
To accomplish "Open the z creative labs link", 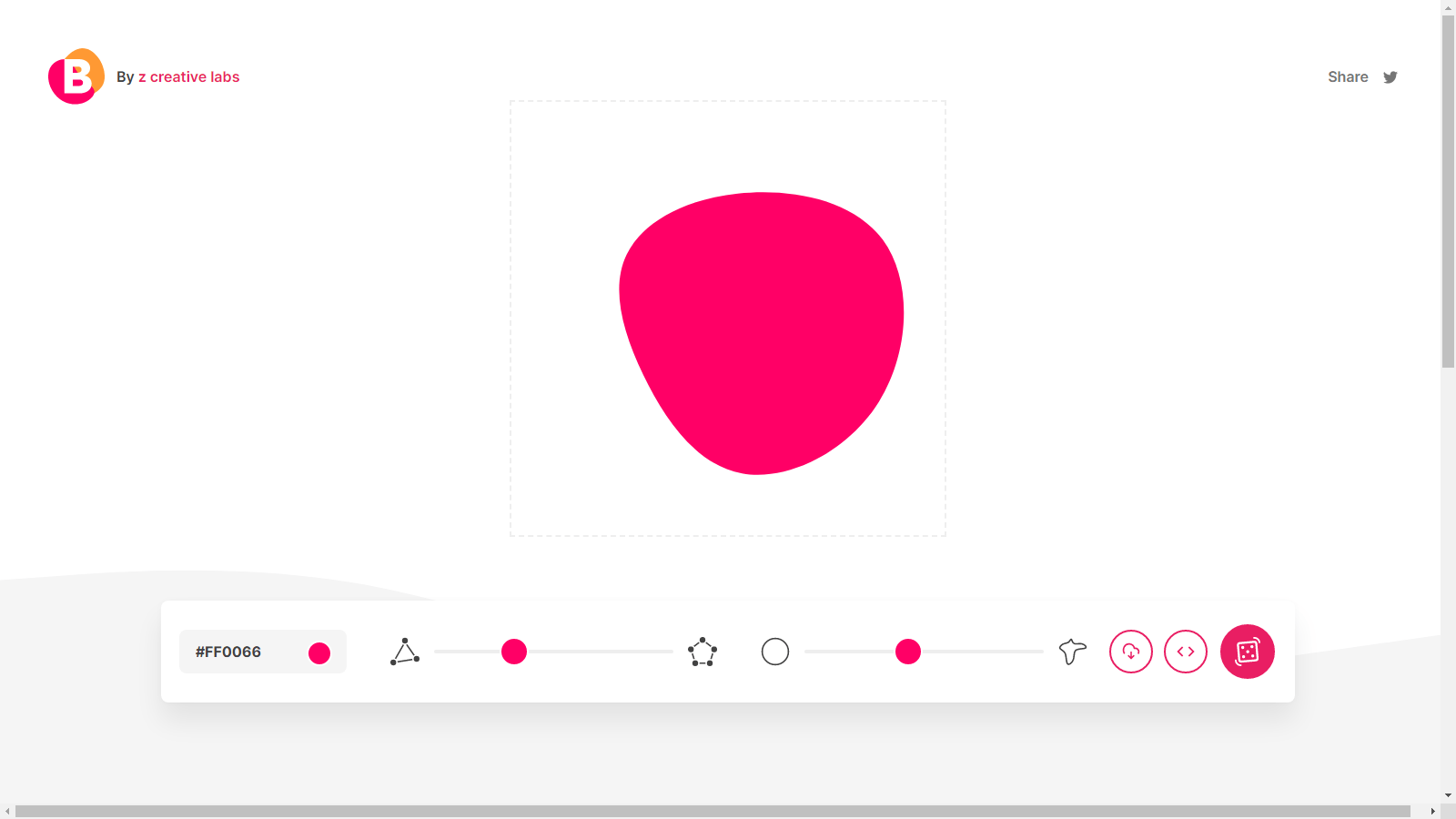I will (188, 77).
